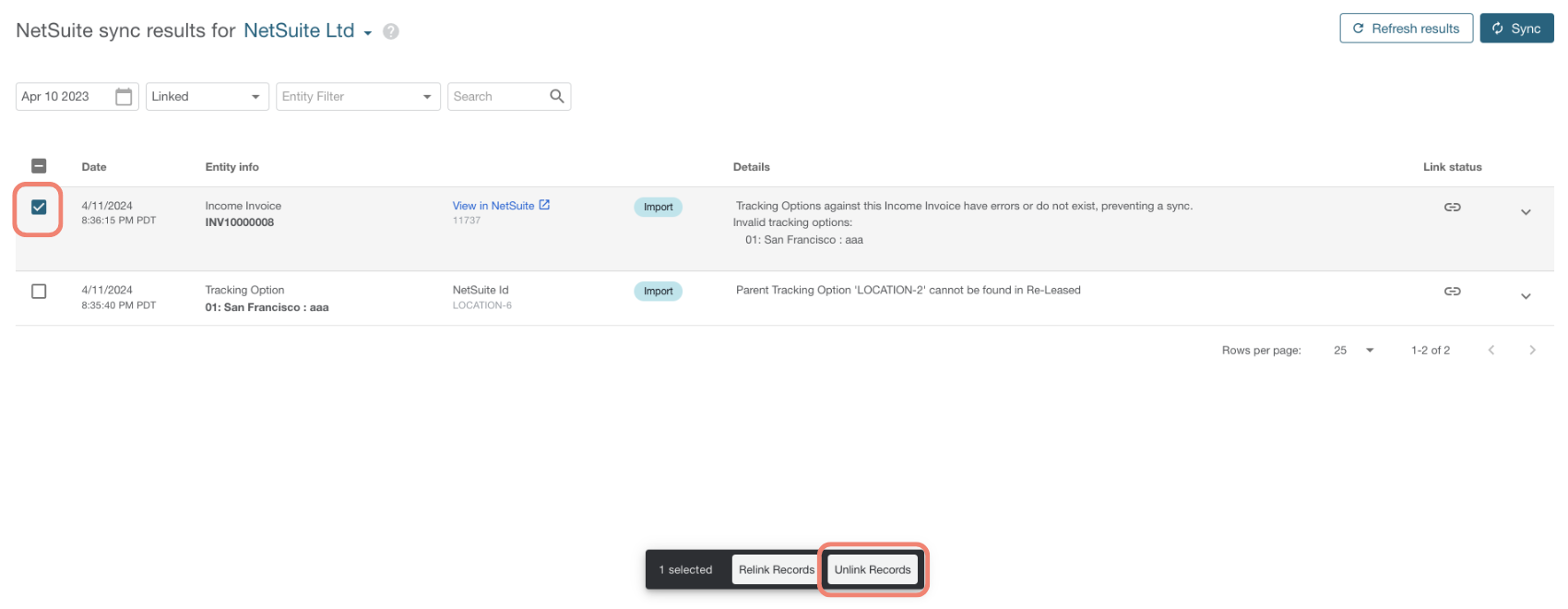Click link status icon for Tracking Option row
The height and width of the screenshot is (609, 1568).
pos(1453,291)
